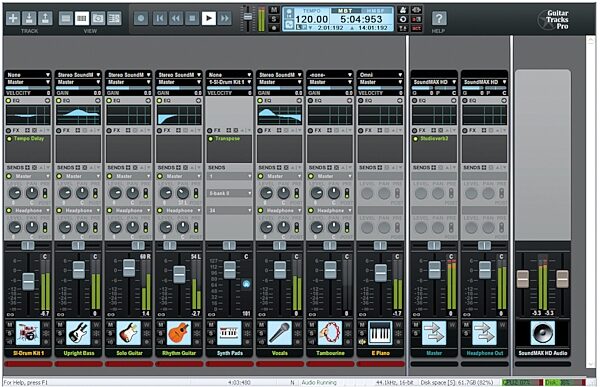Click the Upright Bass EQ curve graph
This screenshot has height=387, width=600.
(78, 116)
